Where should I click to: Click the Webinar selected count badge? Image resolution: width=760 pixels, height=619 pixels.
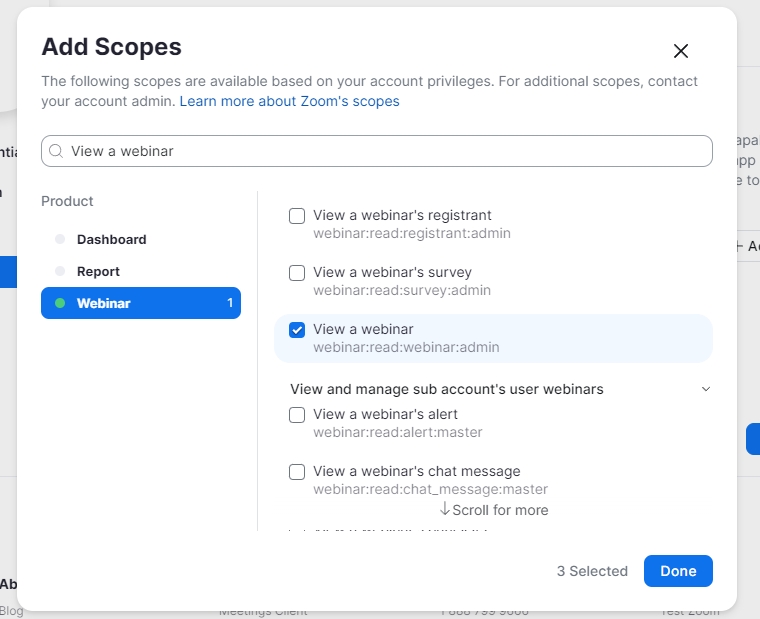click(229, 303)
